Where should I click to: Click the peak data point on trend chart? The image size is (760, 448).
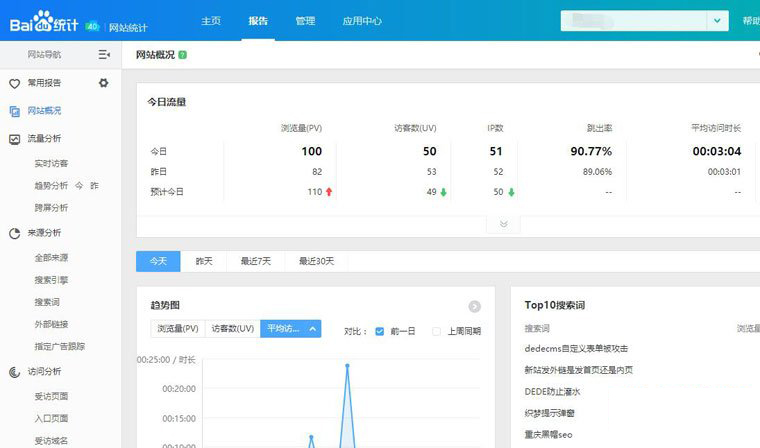348,366
